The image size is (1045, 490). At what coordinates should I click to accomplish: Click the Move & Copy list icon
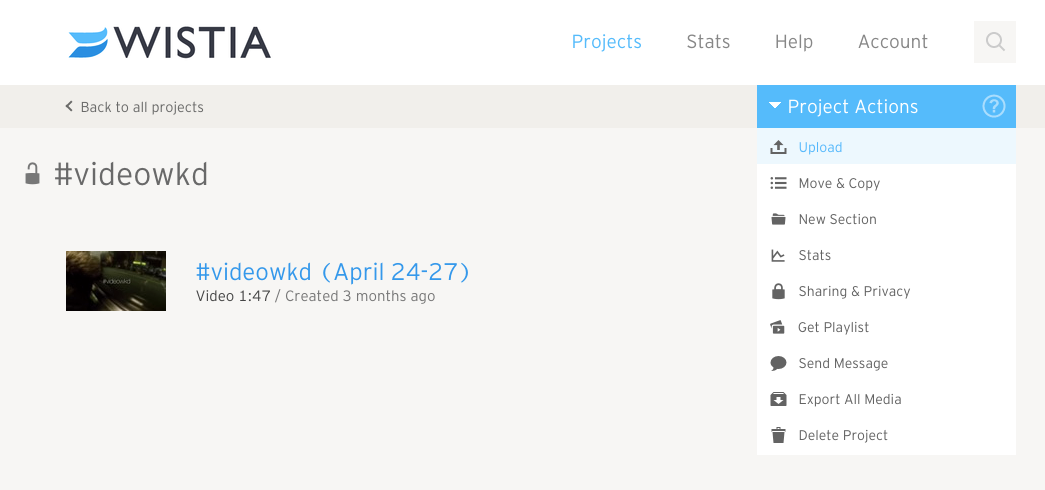(x=778, y=183)
